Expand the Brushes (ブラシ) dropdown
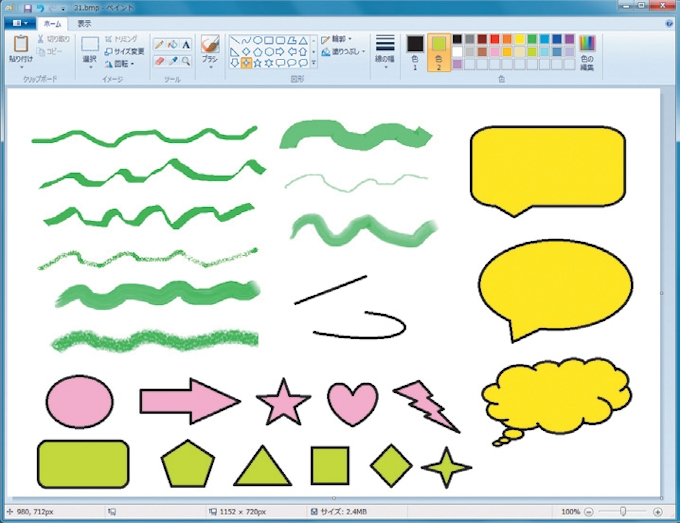680x523 pixels. (x=209, y=67)
